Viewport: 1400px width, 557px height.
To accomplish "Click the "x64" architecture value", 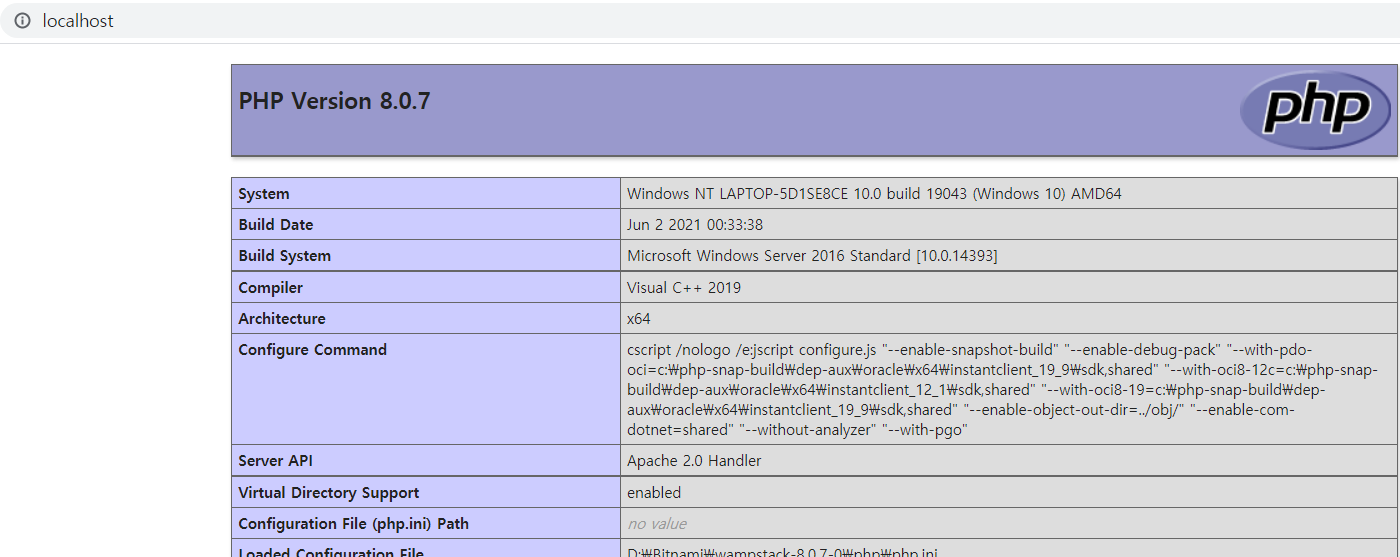I will [x=639, y=319].
